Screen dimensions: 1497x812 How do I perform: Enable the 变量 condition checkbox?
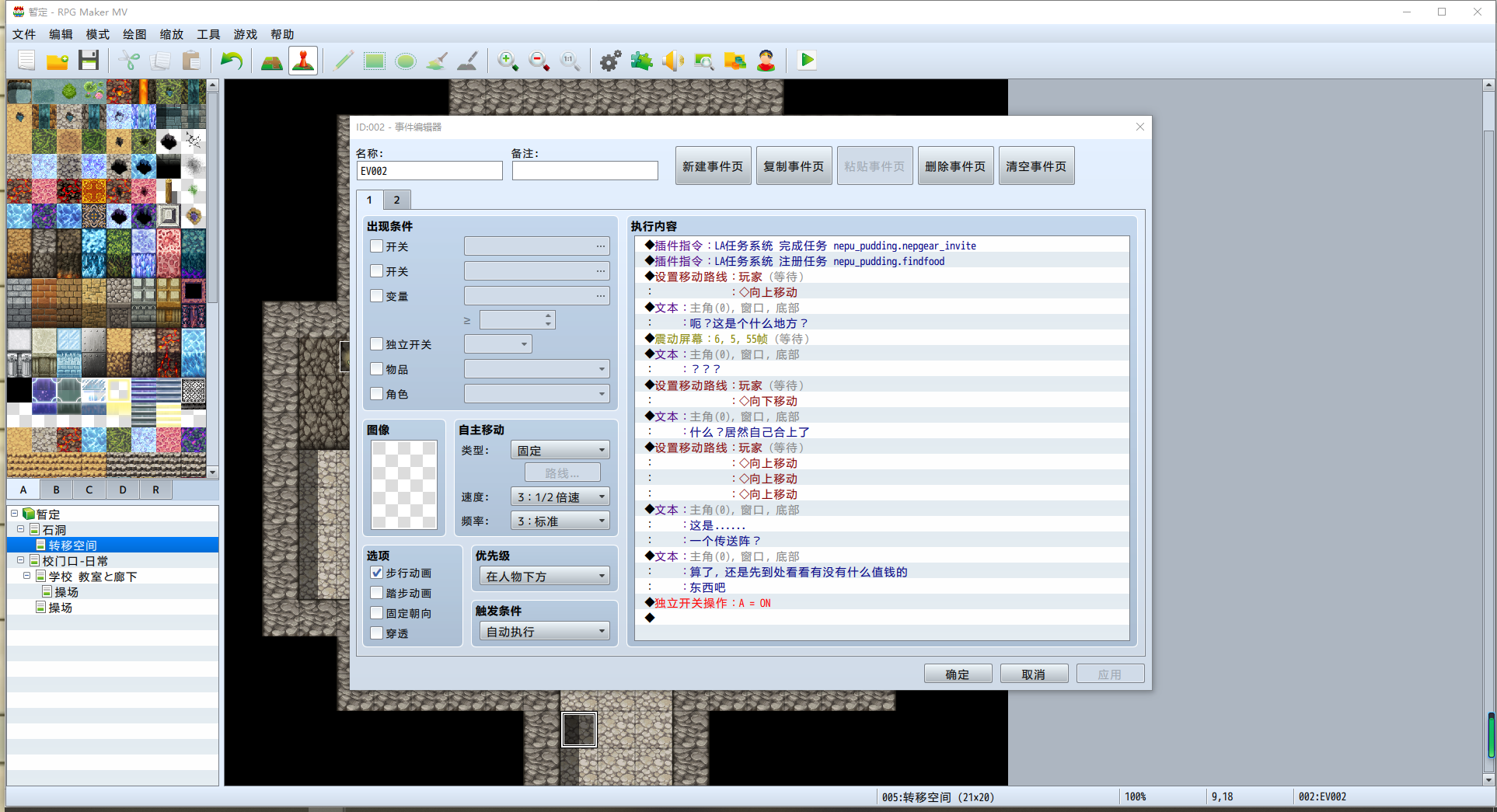click(377, 296)
